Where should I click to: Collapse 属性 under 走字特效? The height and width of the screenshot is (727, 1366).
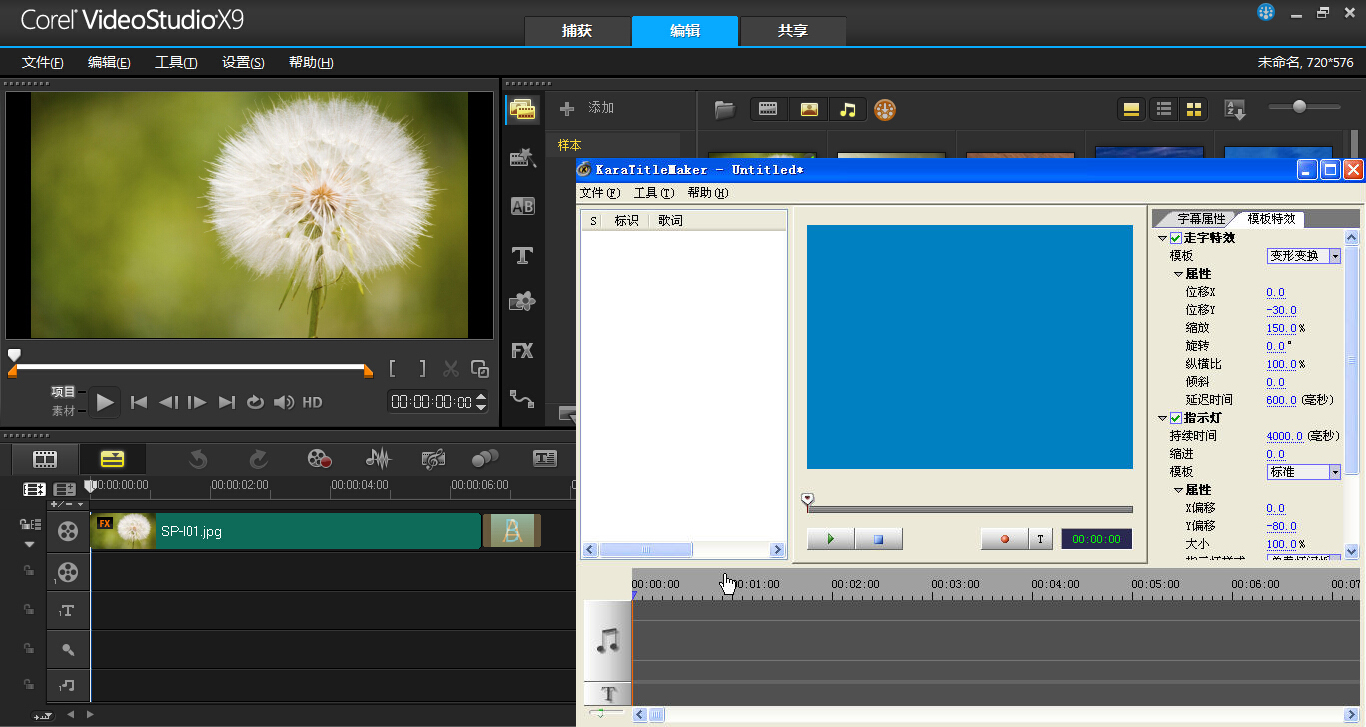click(1179, 274)
